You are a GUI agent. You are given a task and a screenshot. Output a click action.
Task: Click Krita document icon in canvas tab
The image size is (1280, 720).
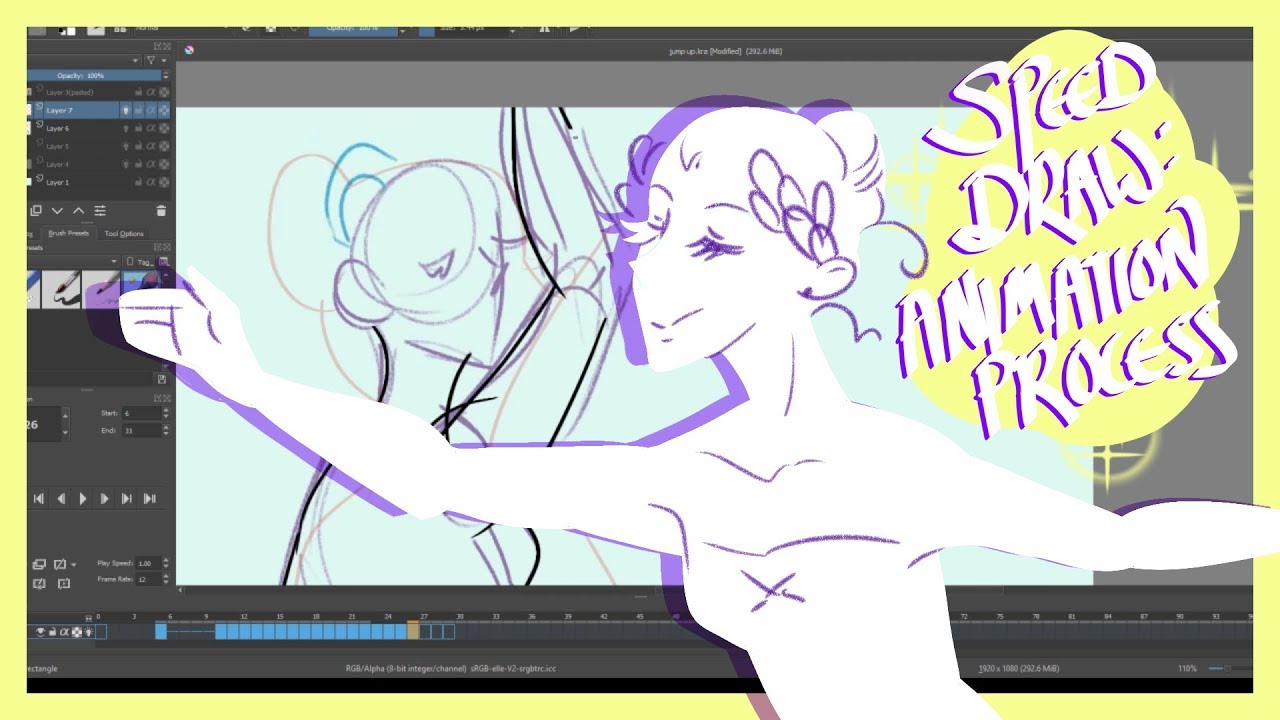(x=189, y=50)
